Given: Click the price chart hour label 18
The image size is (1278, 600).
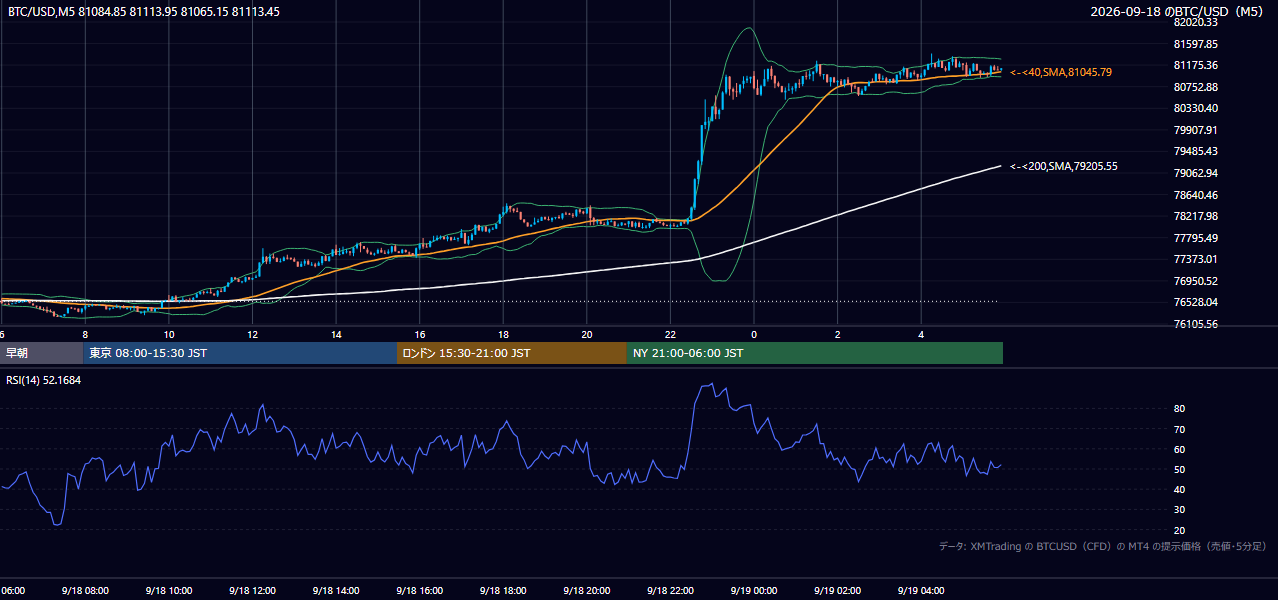Looking at the screenshot, I should pos(503,334).
